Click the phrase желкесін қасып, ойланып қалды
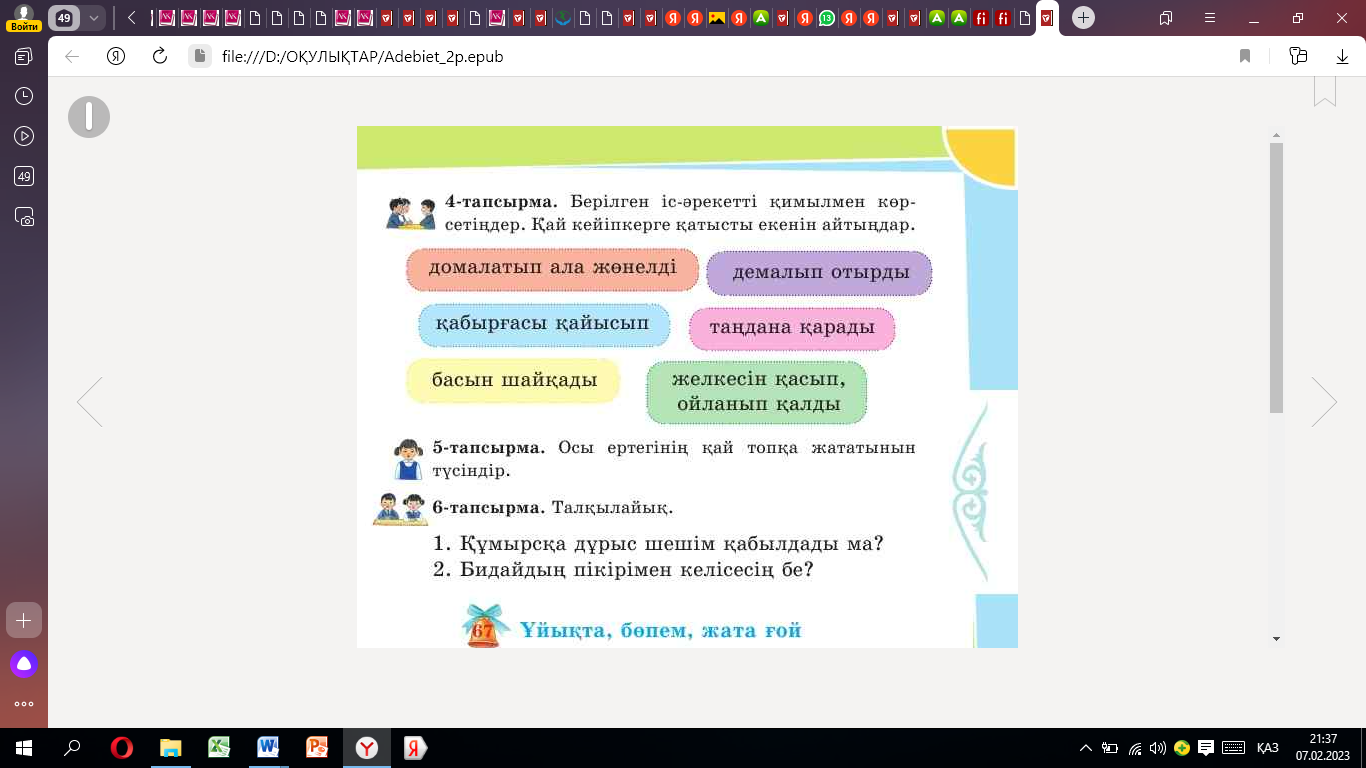This screenshot has height=768, width=1366. tap(757, 392)
